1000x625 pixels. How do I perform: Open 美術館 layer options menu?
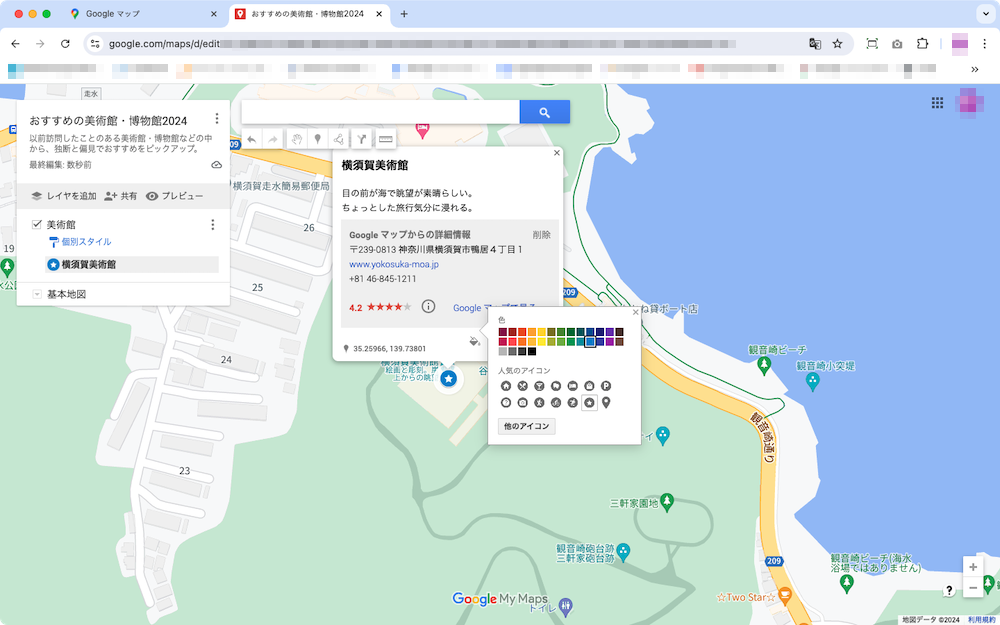[212, 224]
